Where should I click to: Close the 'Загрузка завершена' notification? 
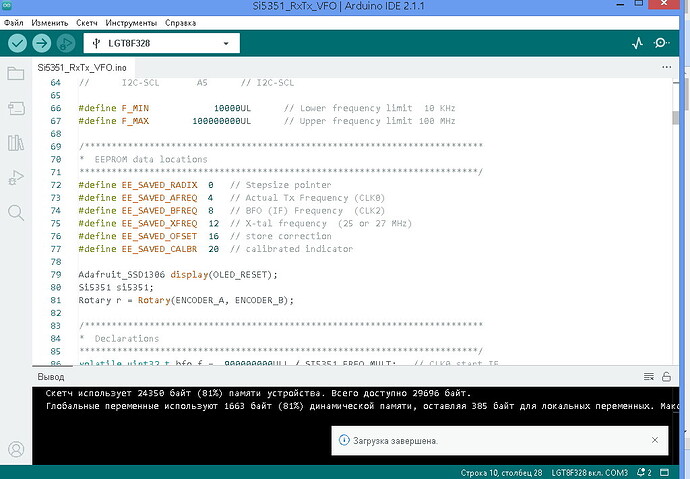pos(655,440)
